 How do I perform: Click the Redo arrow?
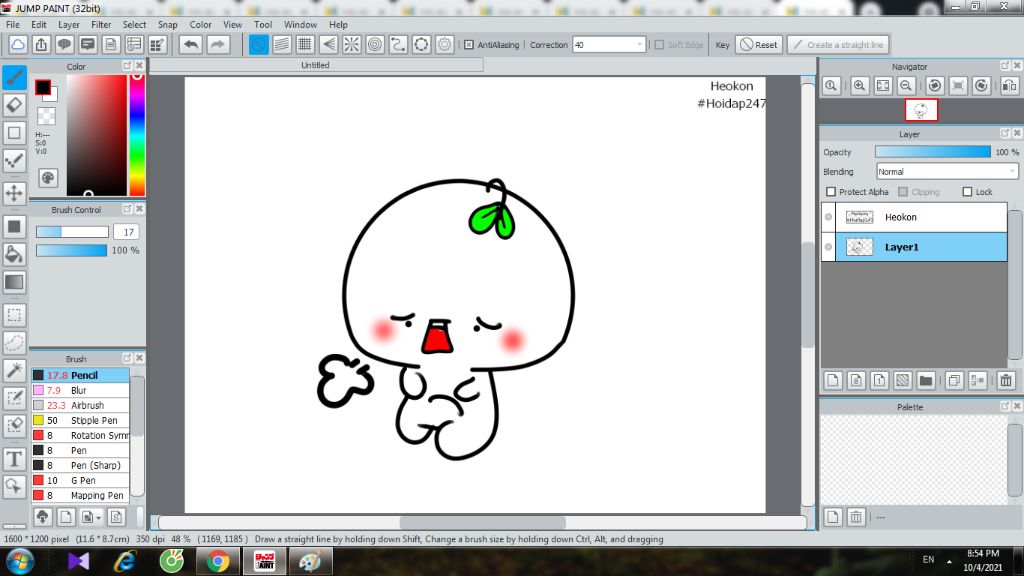point(217,44)
